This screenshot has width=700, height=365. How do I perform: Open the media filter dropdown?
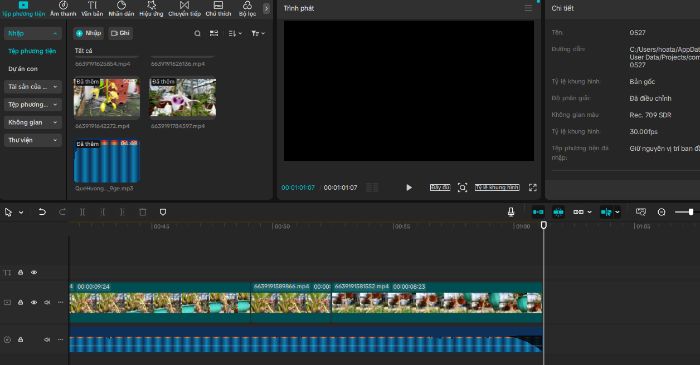(258, 33)
